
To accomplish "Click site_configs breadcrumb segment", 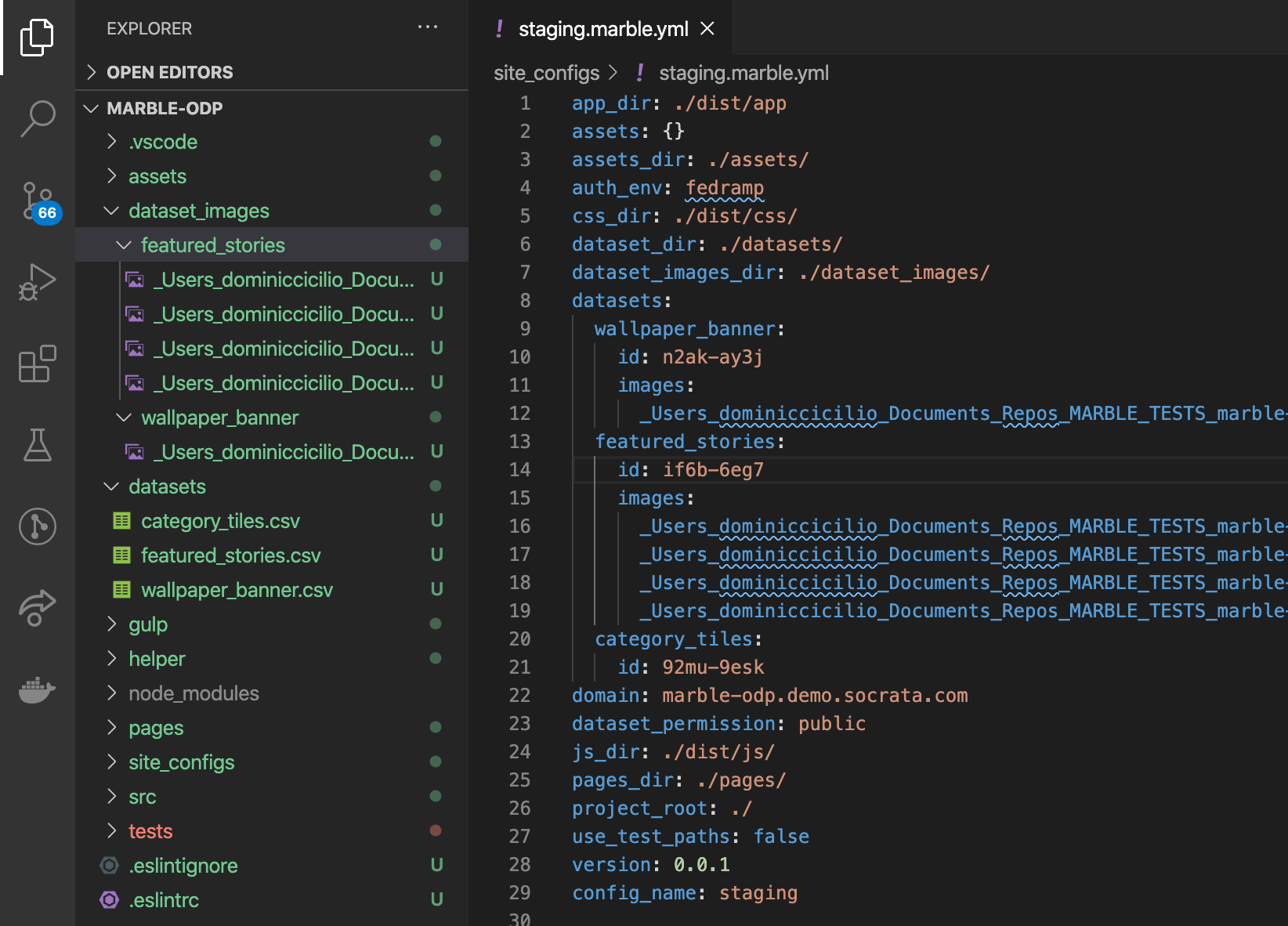I will click(546, 73).
